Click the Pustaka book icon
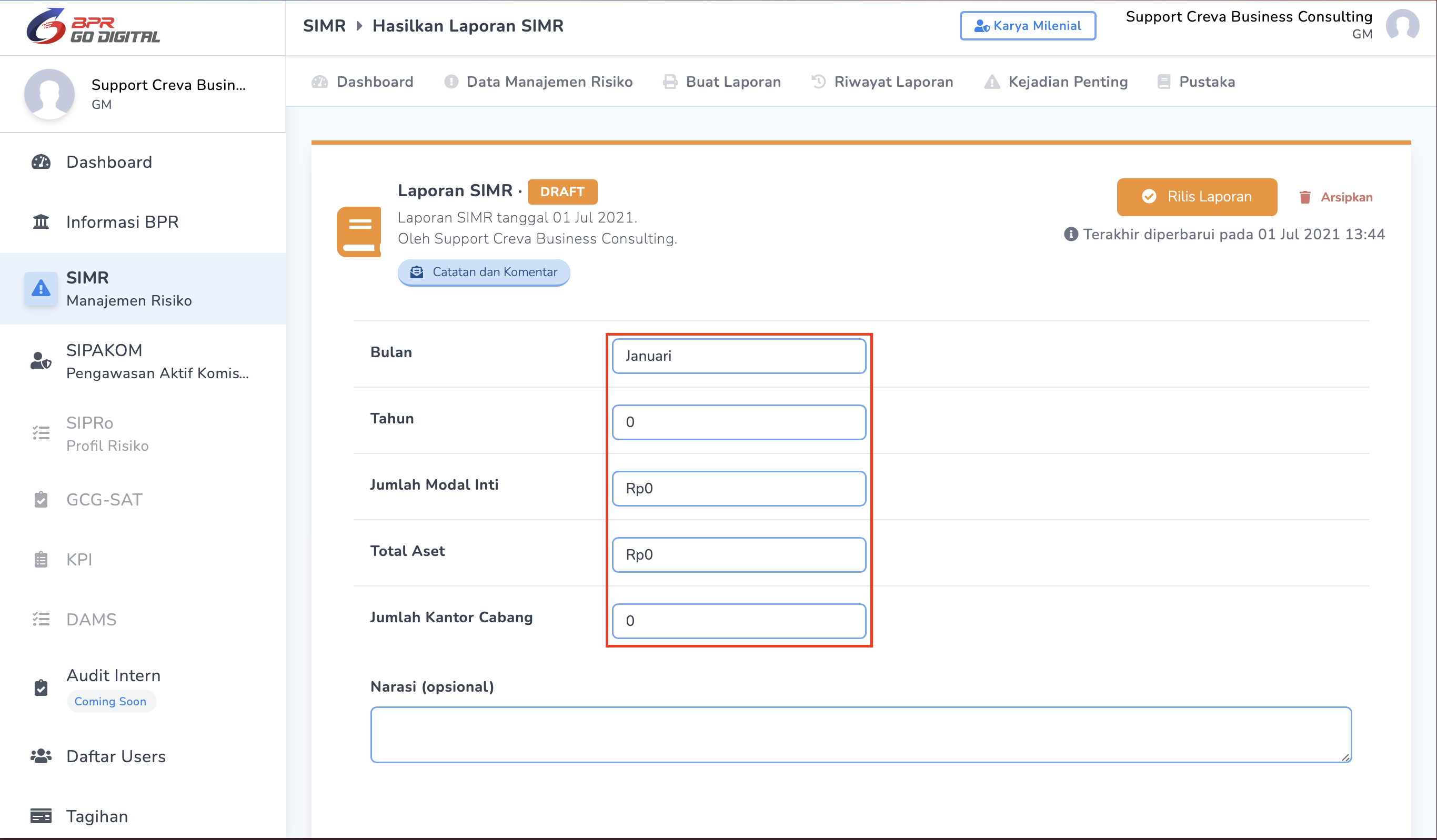The image size is (1437, 840). click(1164, 82)
